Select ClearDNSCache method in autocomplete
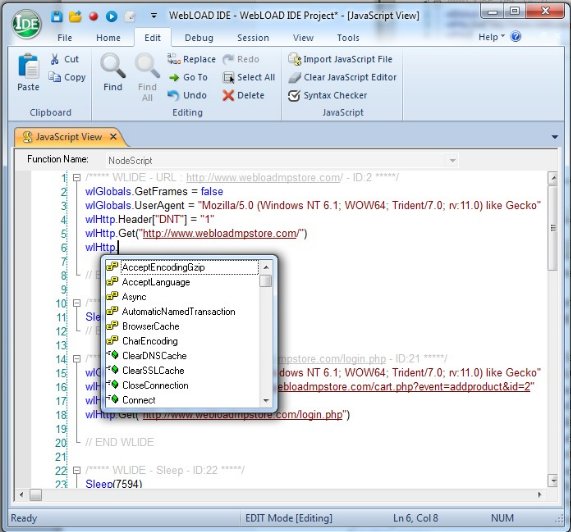Viewport: 571px width, 532px height. point(182,355)
